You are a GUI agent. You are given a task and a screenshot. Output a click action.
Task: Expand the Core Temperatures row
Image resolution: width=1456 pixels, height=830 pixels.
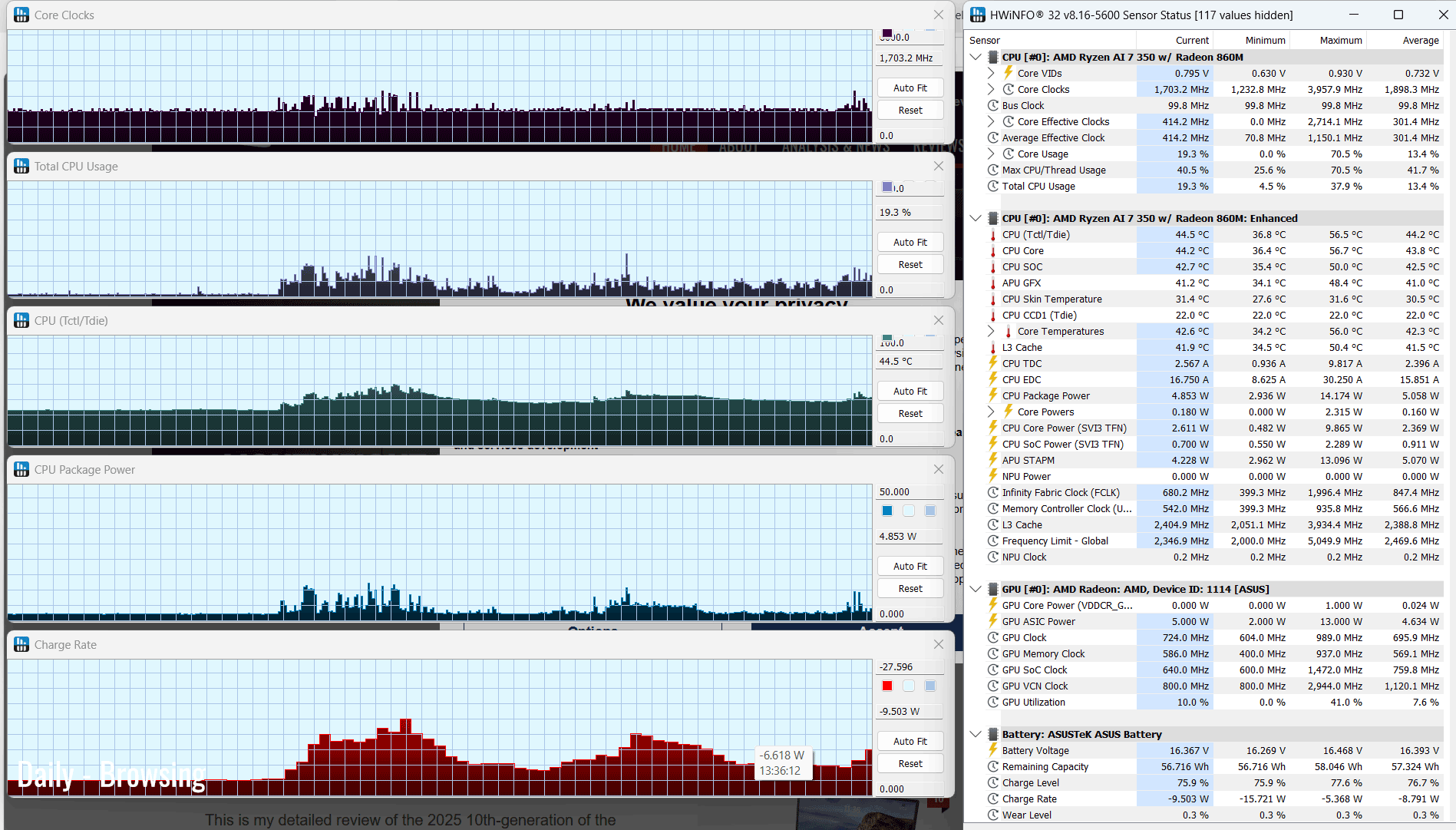991,331
